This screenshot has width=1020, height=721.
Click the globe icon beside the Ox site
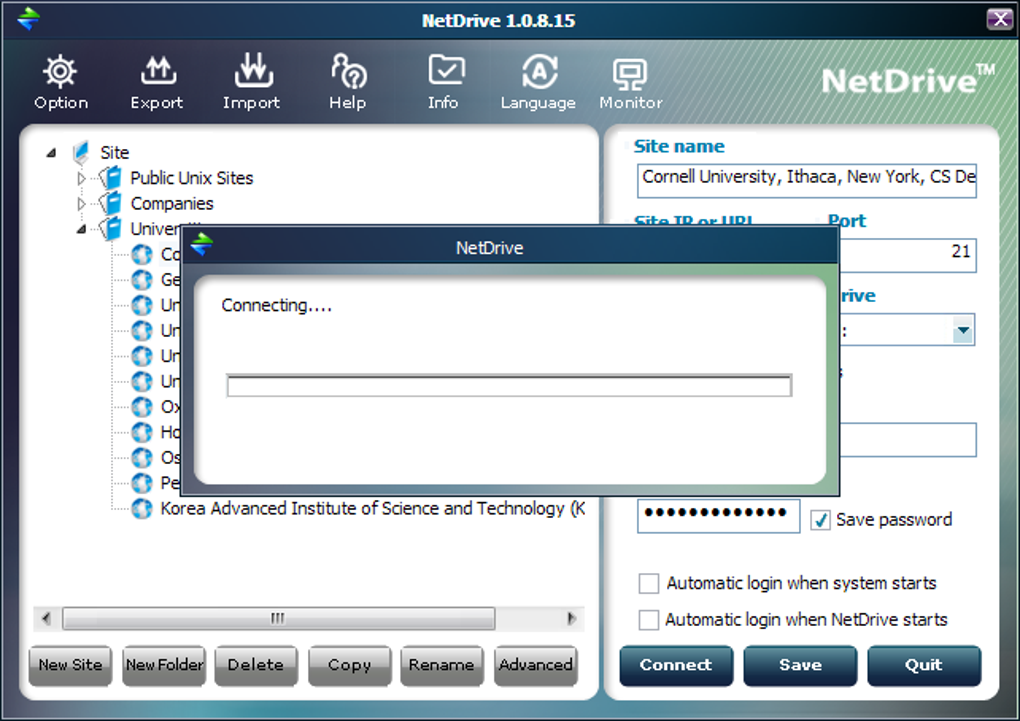142,407
